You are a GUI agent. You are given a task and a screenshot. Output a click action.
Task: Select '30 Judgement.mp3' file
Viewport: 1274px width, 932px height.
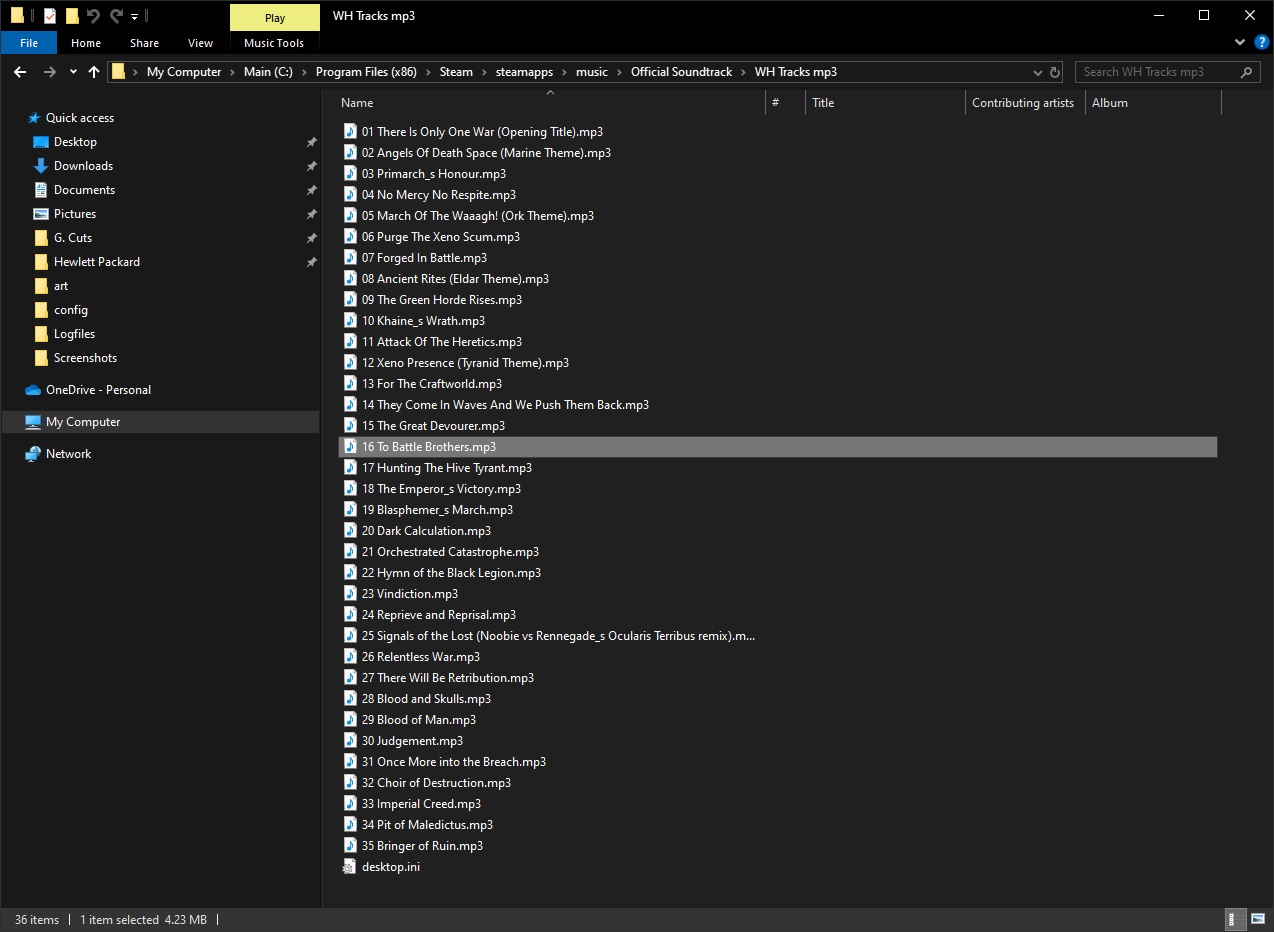[x=412, y=741]
